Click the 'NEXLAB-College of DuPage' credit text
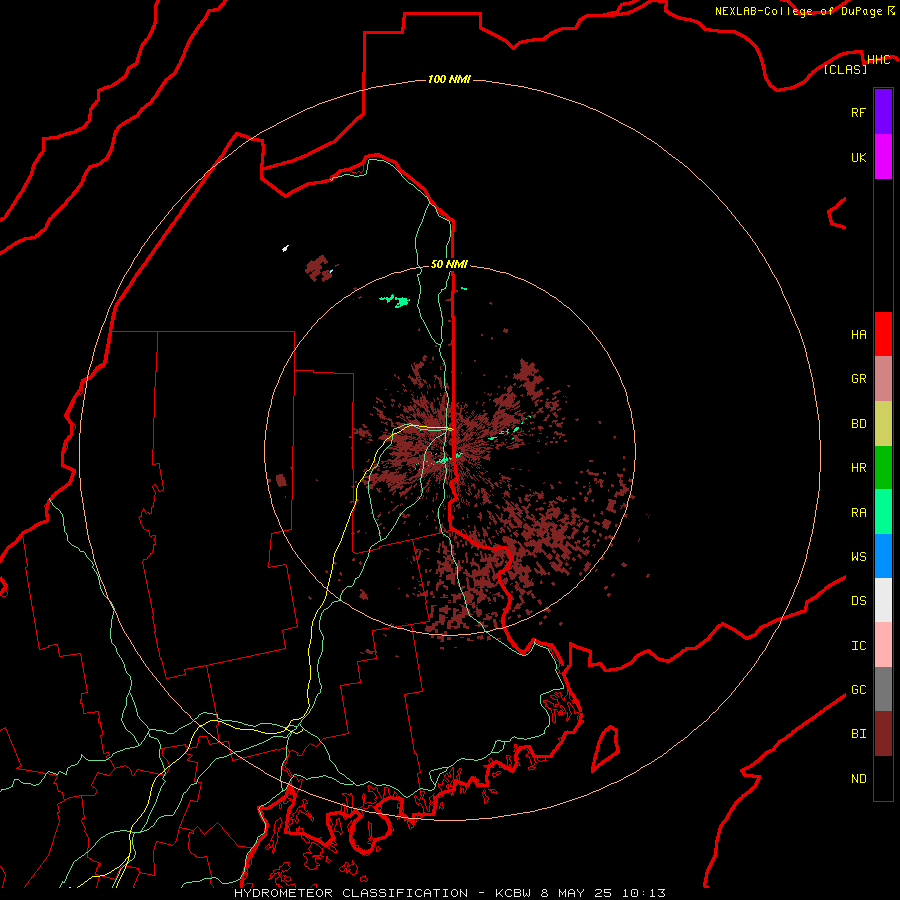 [799, 11]
